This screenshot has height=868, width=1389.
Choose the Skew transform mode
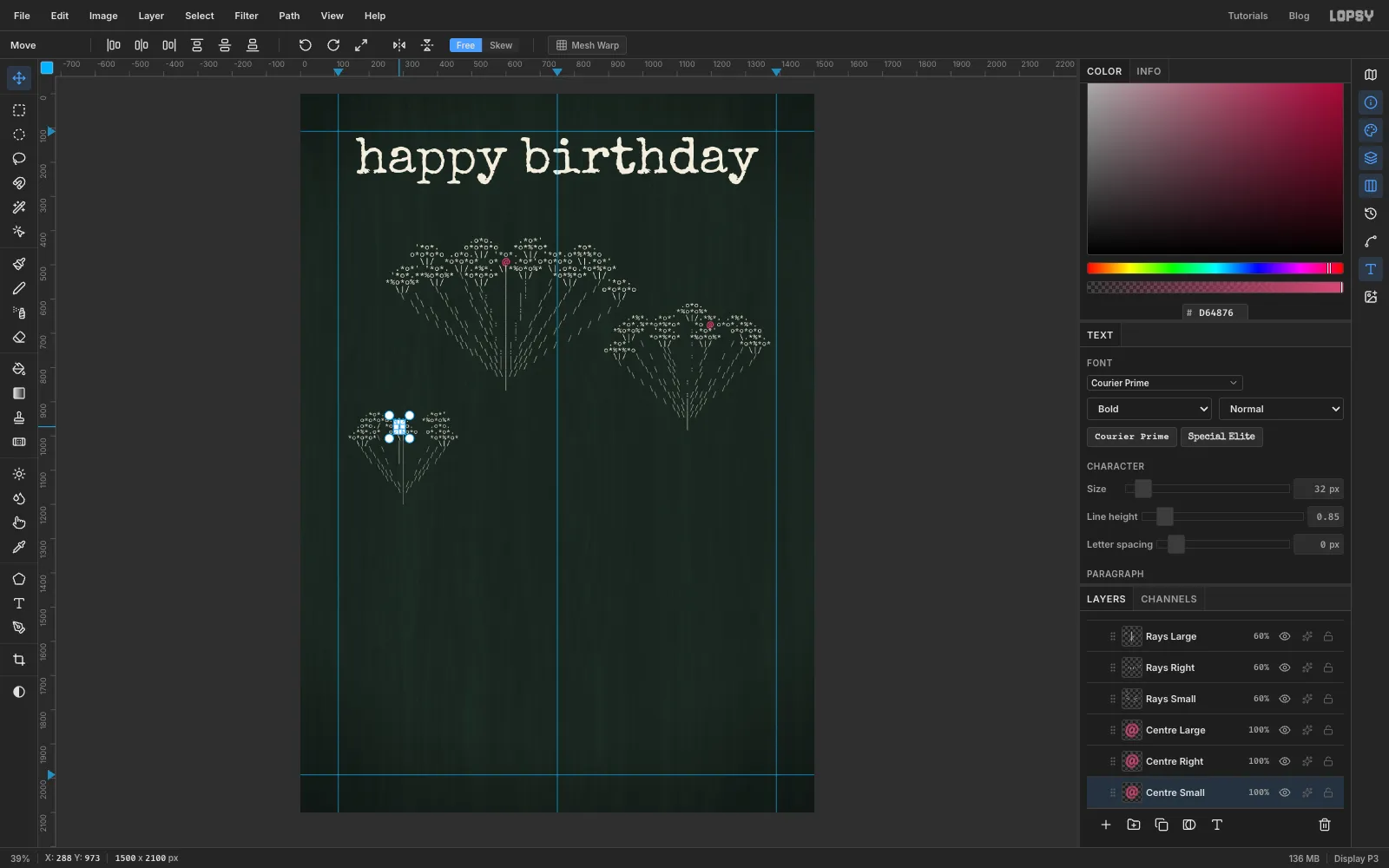click(x=501, y=45)
